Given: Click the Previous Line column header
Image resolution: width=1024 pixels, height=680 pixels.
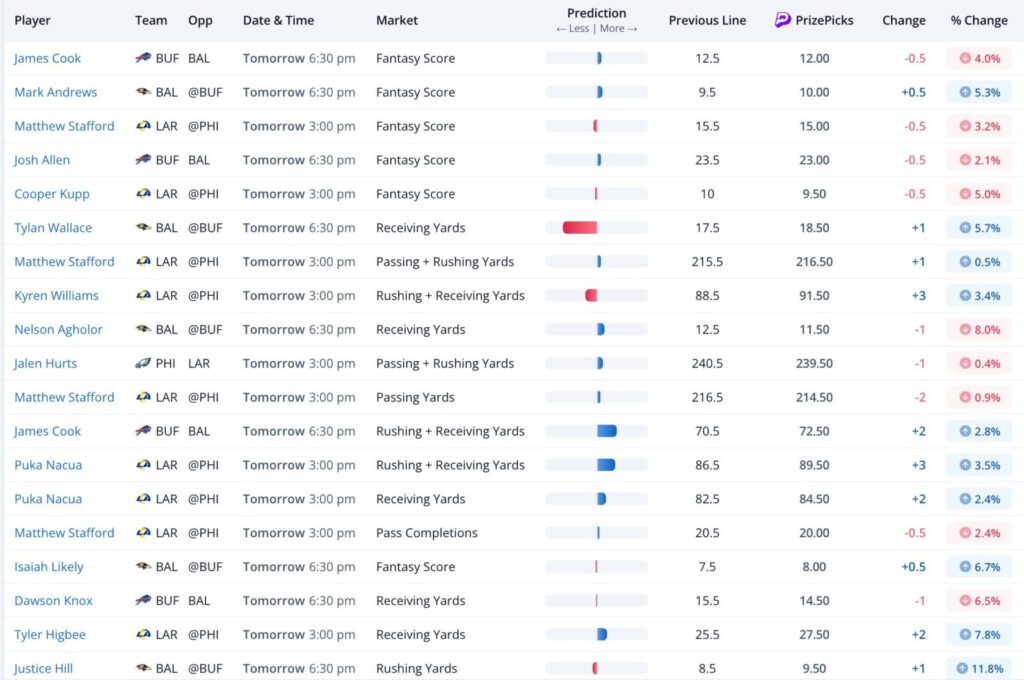Looking at the screenshot, I should click(707, 20).
